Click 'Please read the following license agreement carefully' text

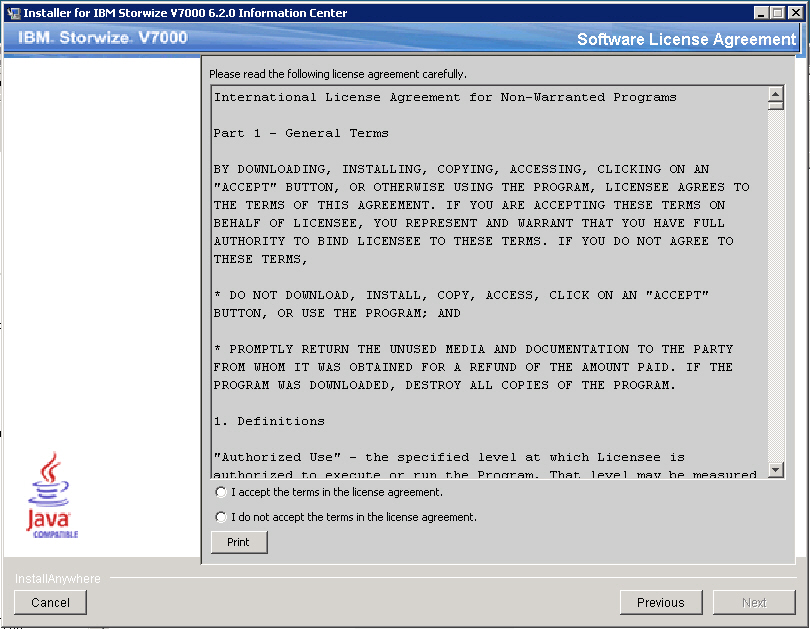(338, 74)
